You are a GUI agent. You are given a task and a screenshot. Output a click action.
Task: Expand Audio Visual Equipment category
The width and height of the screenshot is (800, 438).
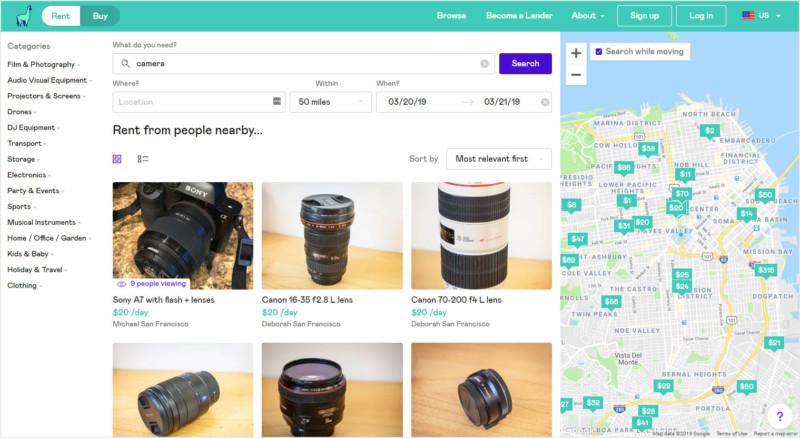click(x=49, y=80)
